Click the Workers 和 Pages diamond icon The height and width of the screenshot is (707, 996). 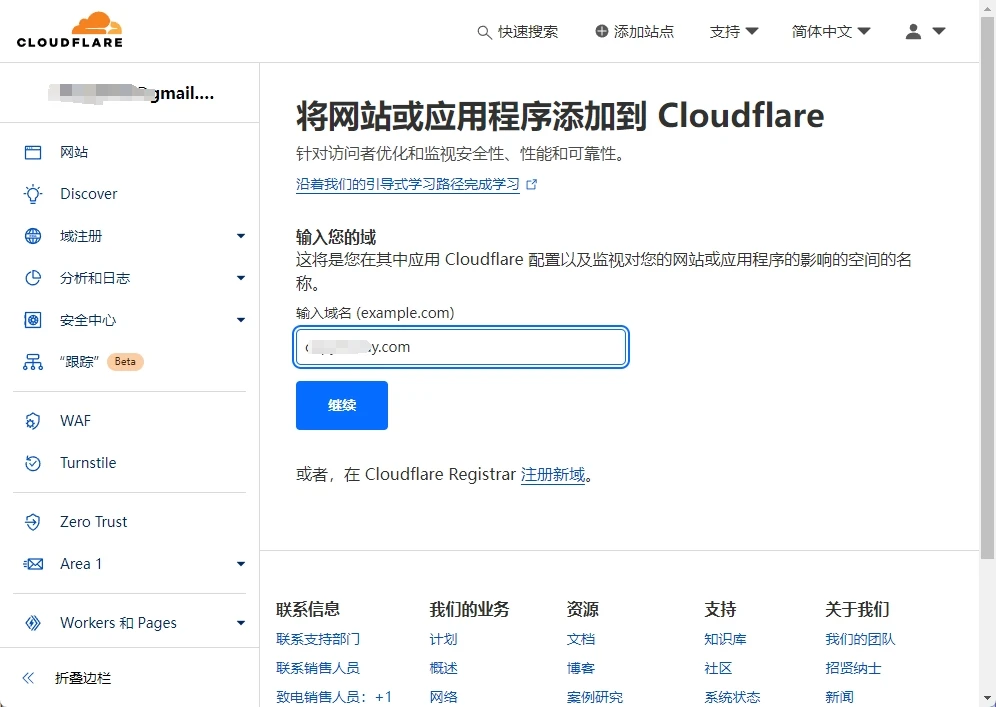[33, 623]
